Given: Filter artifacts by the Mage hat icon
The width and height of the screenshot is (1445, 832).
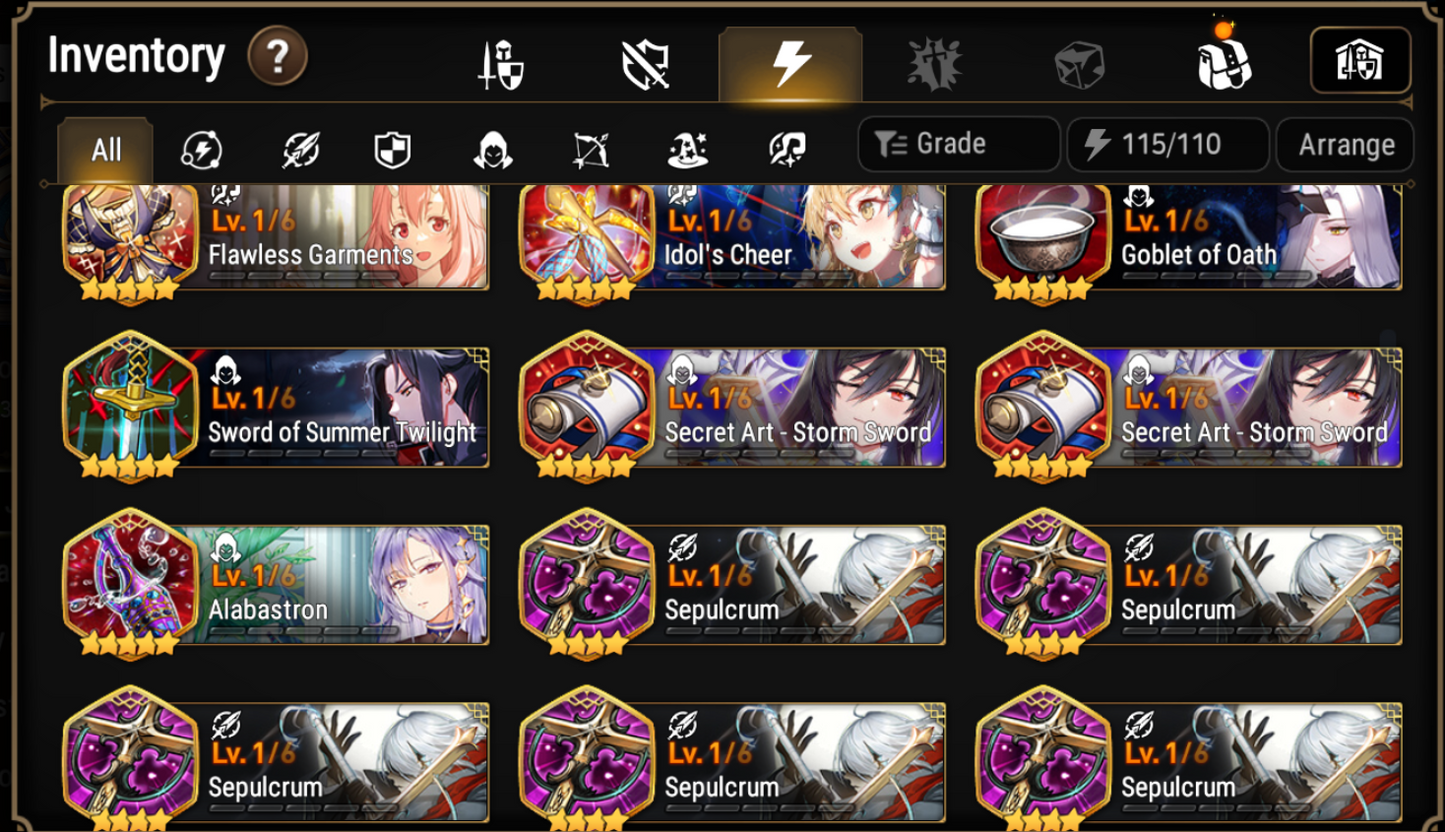Looking at the screenshot, I should click(688, 151).
